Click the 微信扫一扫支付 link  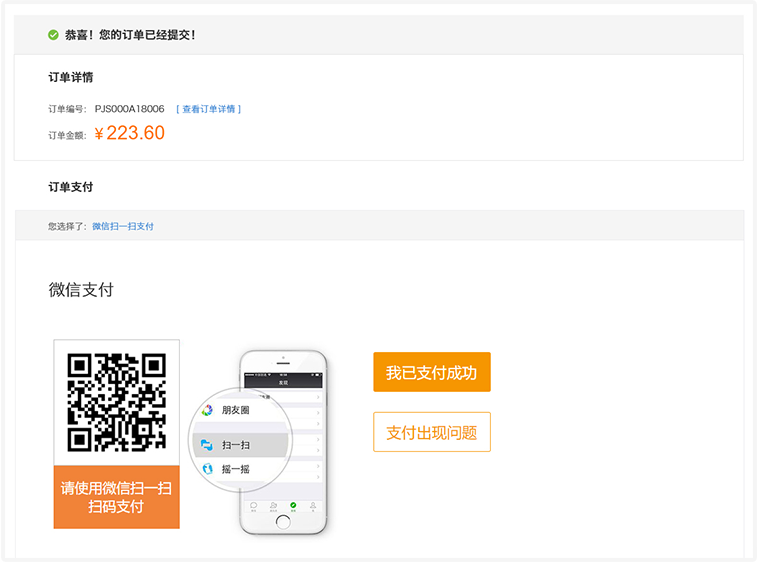tap(123, 226)
